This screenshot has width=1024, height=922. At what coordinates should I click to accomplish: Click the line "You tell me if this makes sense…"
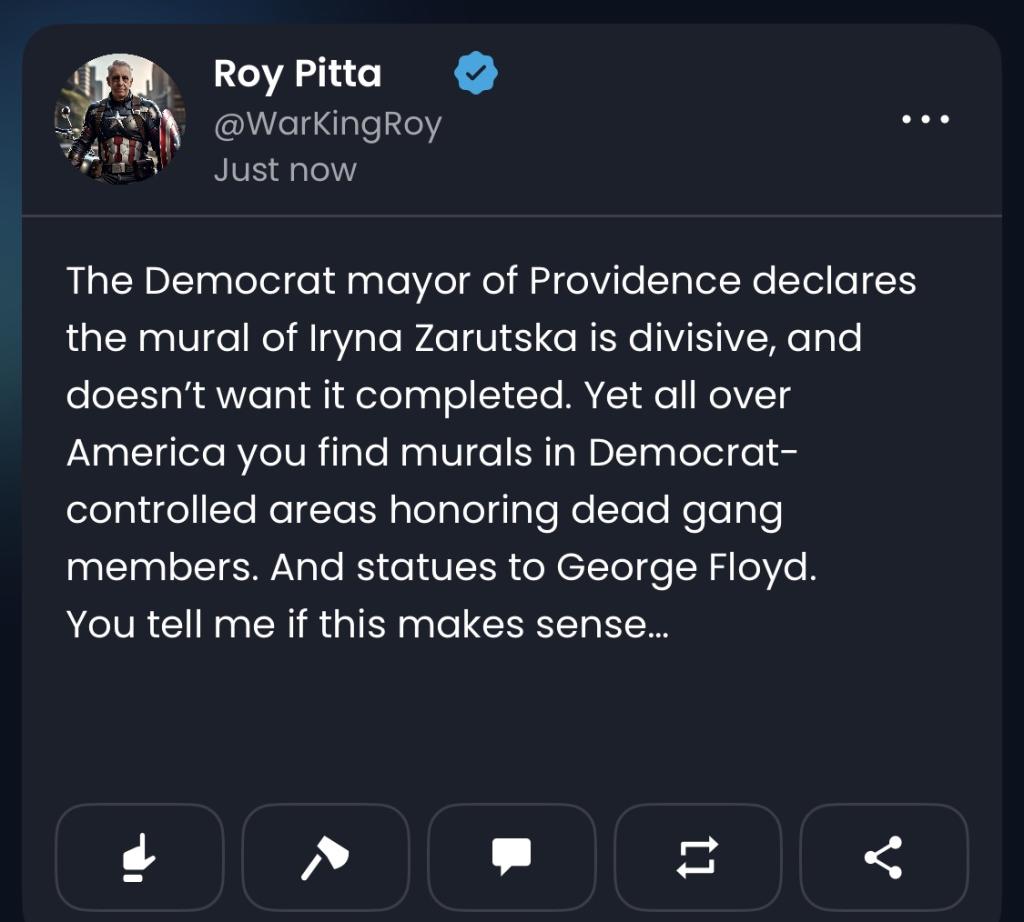367,625
